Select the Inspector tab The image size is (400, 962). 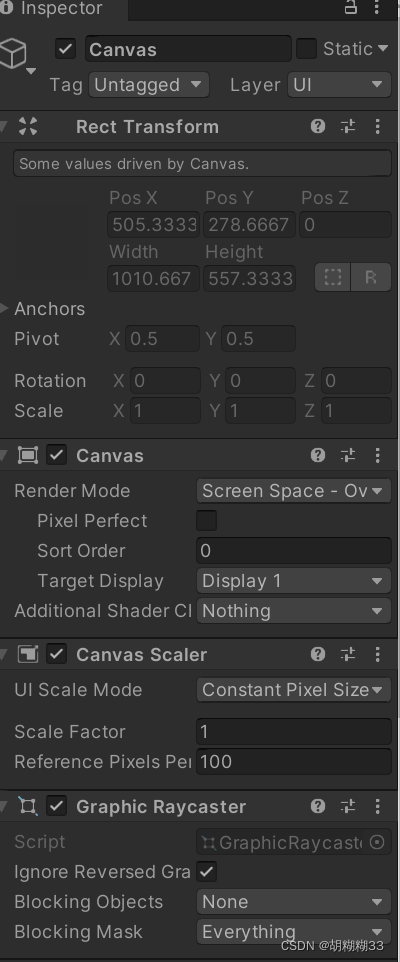63,9
